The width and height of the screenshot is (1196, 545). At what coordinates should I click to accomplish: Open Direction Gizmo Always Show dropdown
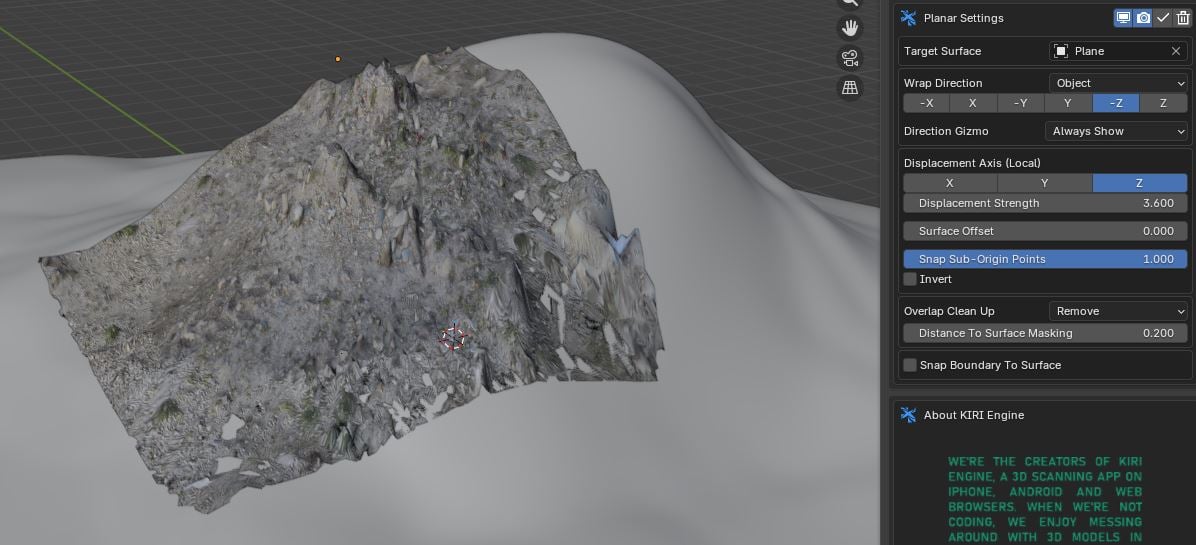[1117, 131]
